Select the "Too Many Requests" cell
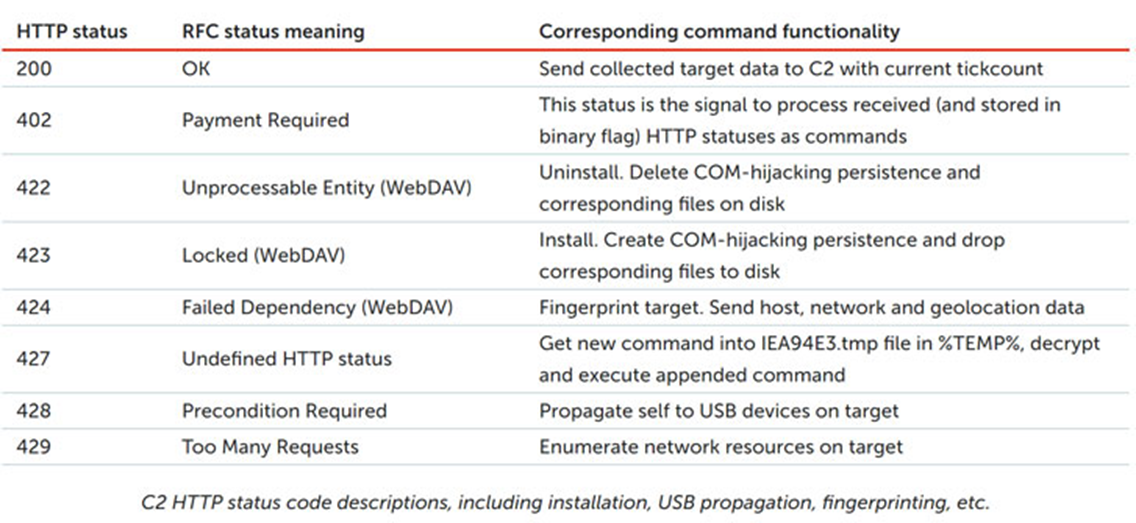This screenshot has height=523, width=1136. pyautogui.click(x=270, y=446)
